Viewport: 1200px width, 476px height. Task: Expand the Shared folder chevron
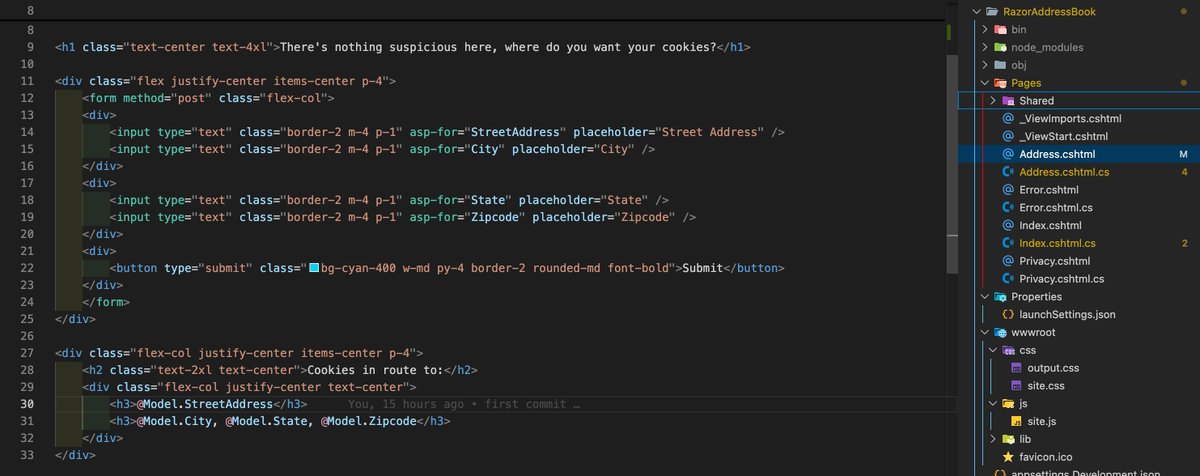click(x=993, y=101)
